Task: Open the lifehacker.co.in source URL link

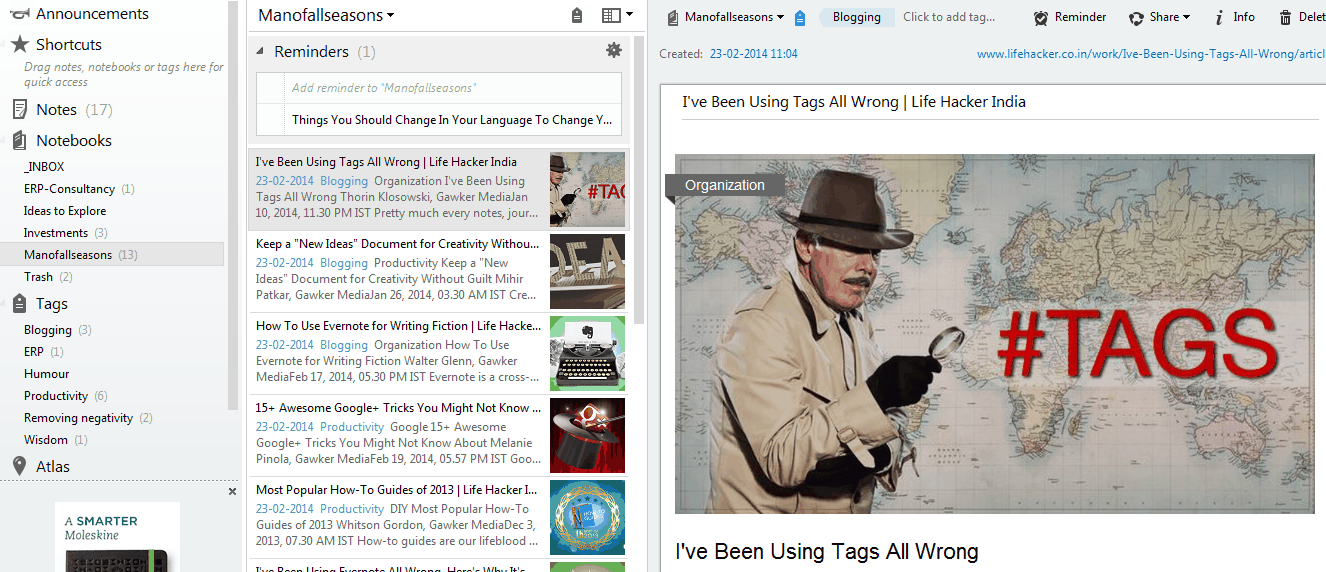Action: (x=1151, y=54)
